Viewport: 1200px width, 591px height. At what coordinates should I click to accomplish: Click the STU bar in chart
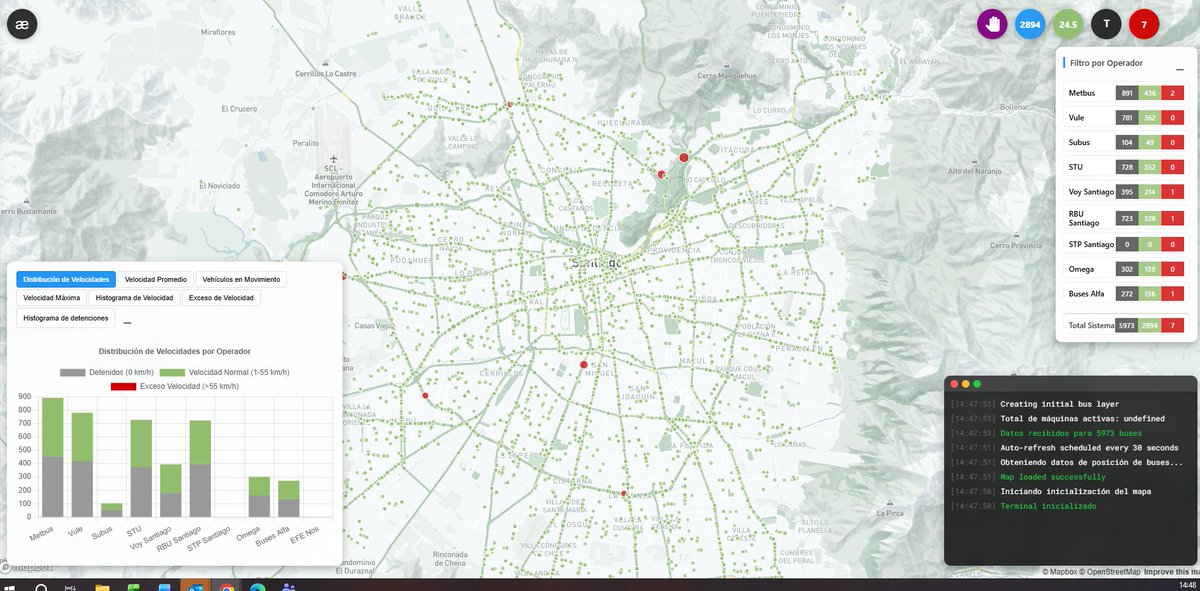pos(141,468)
